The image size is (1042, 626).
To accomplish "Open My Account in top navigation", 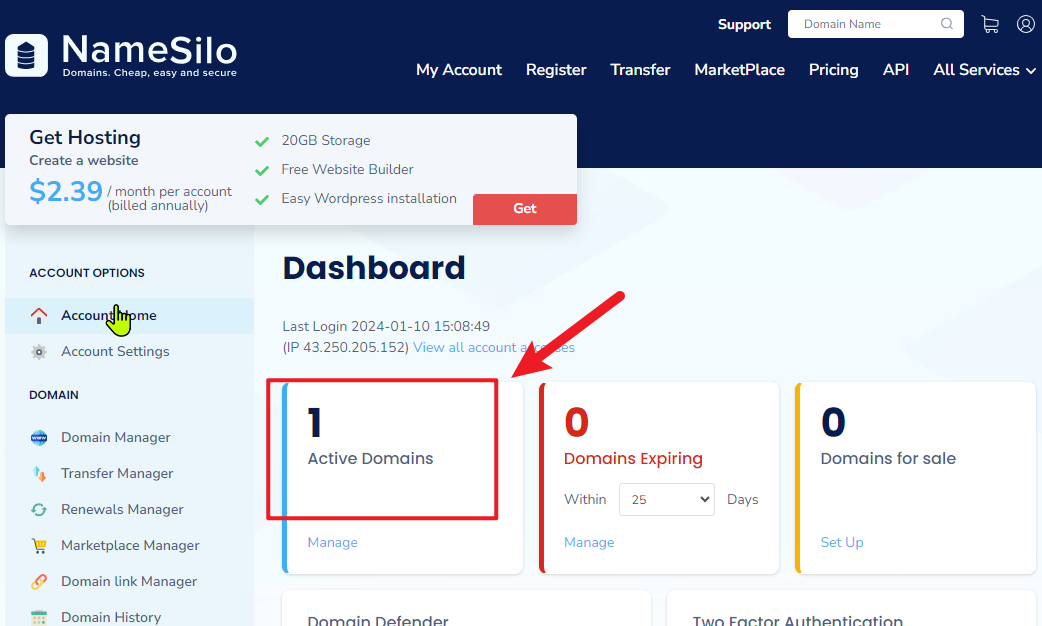I will 459,70.
